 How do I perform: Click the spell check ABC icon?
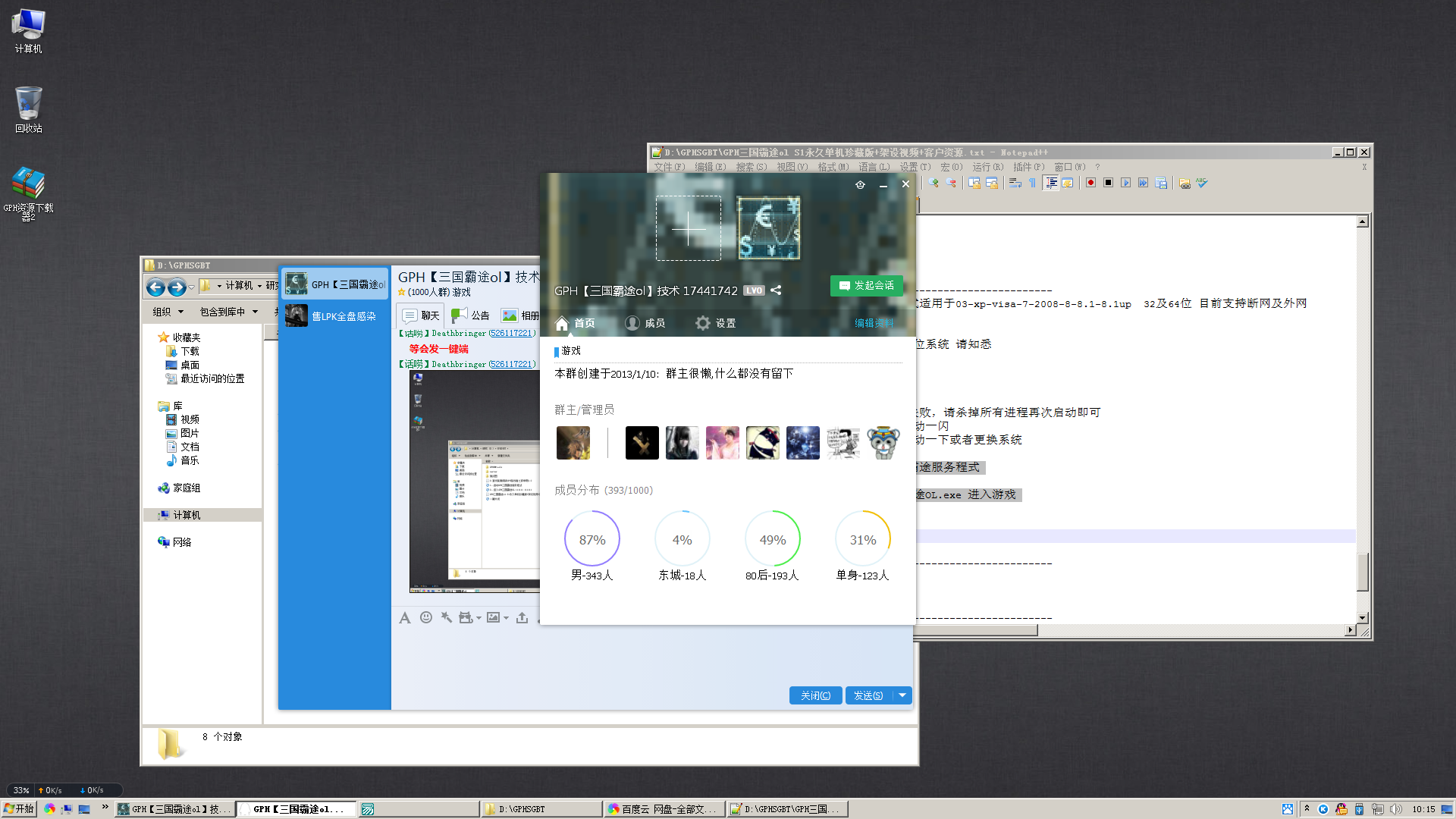1202,183
